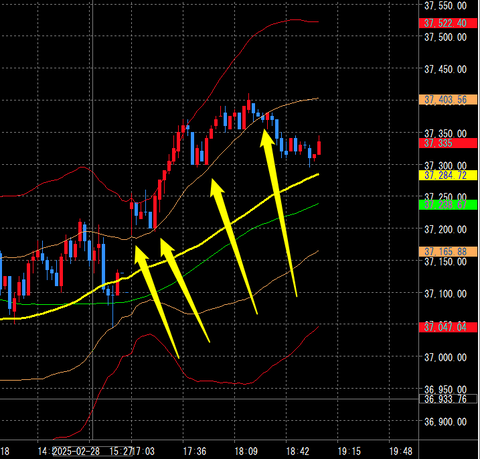Click the 37,403.56 orange price label
This screenshot has width=480, height=459.
[448, 100]
